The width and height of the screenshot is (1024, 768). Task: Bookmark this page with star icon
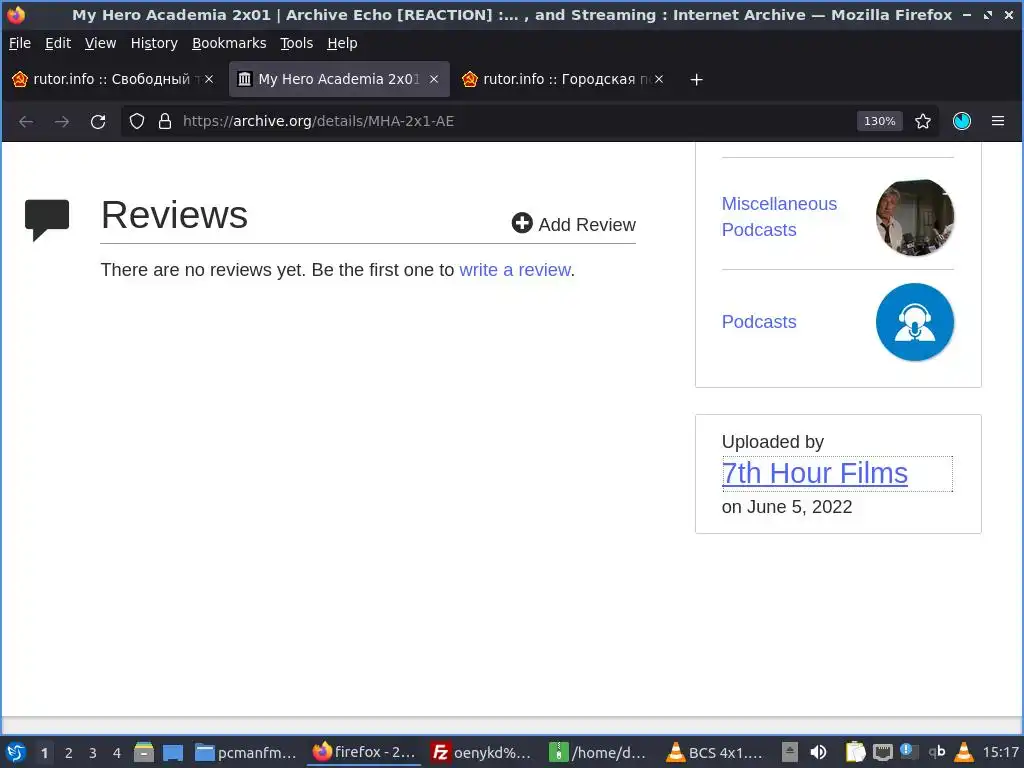pos(923,121)
